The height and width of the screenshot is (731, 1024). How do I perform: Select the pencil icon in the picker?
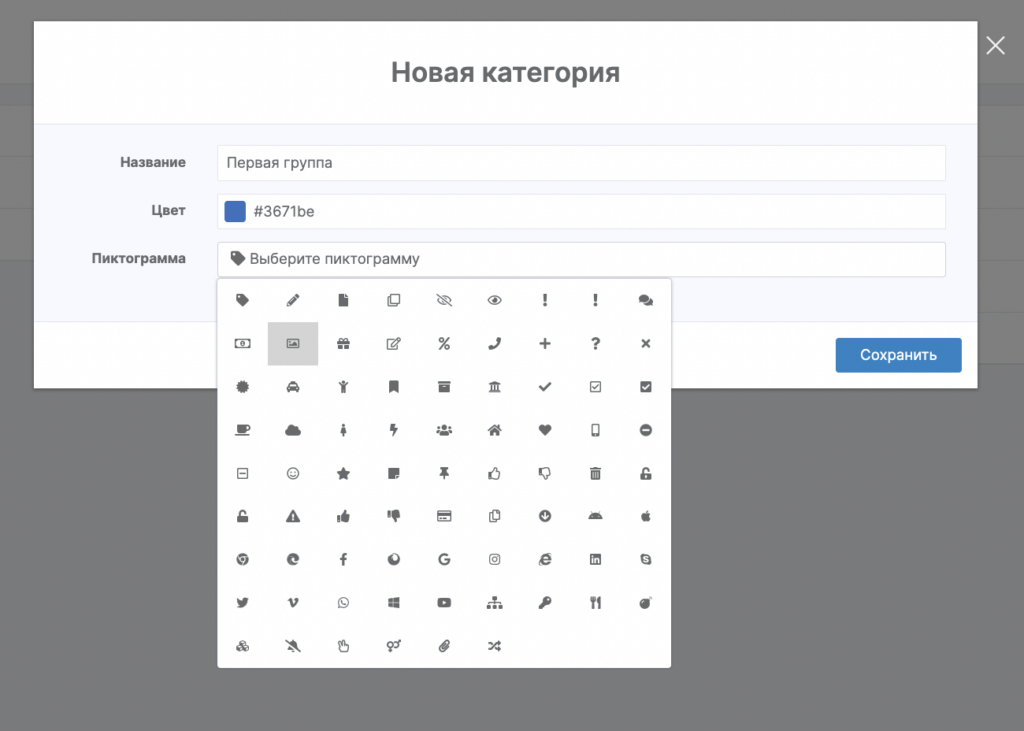[293, 300]
